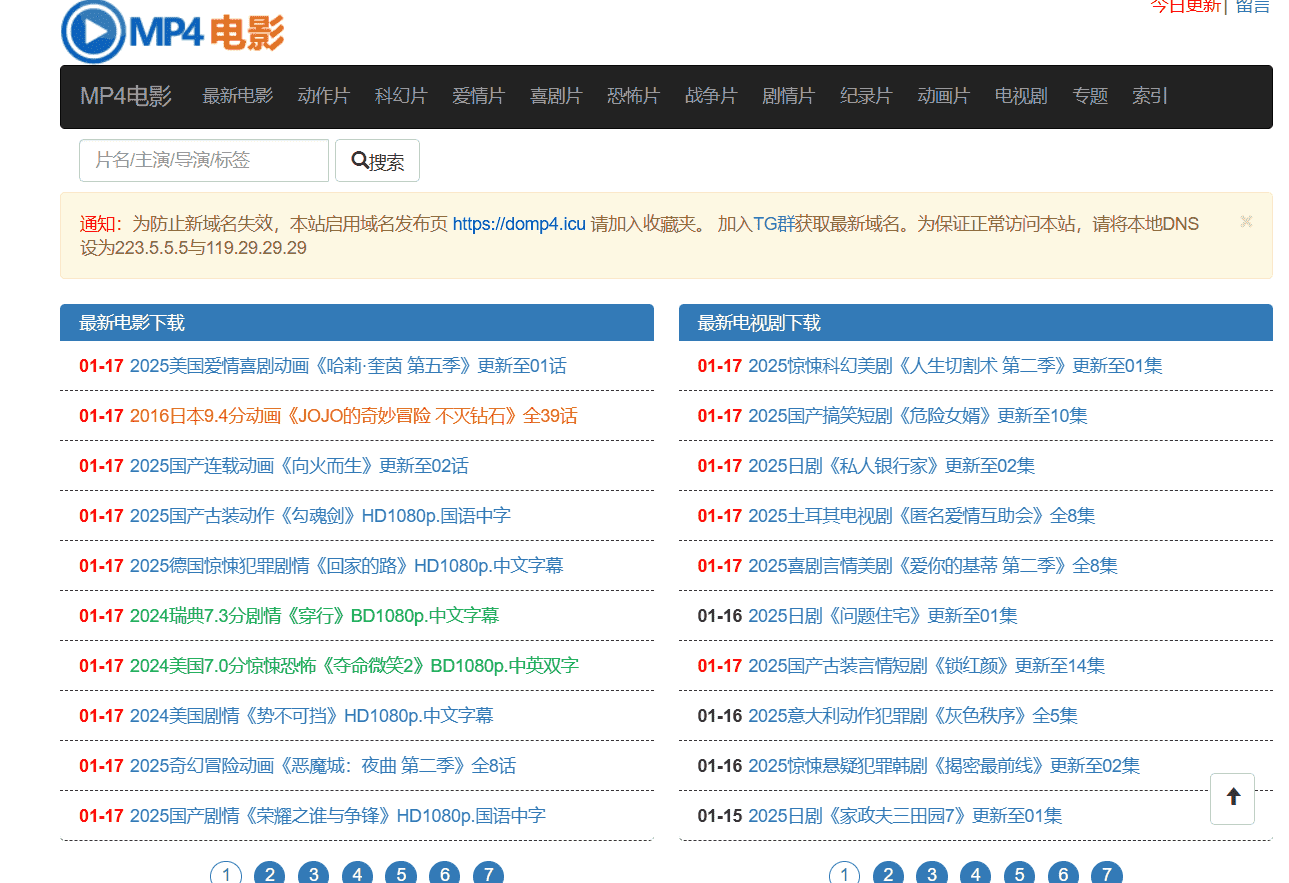
Task: Go to the 战争片 category
Action: (711, 96)
